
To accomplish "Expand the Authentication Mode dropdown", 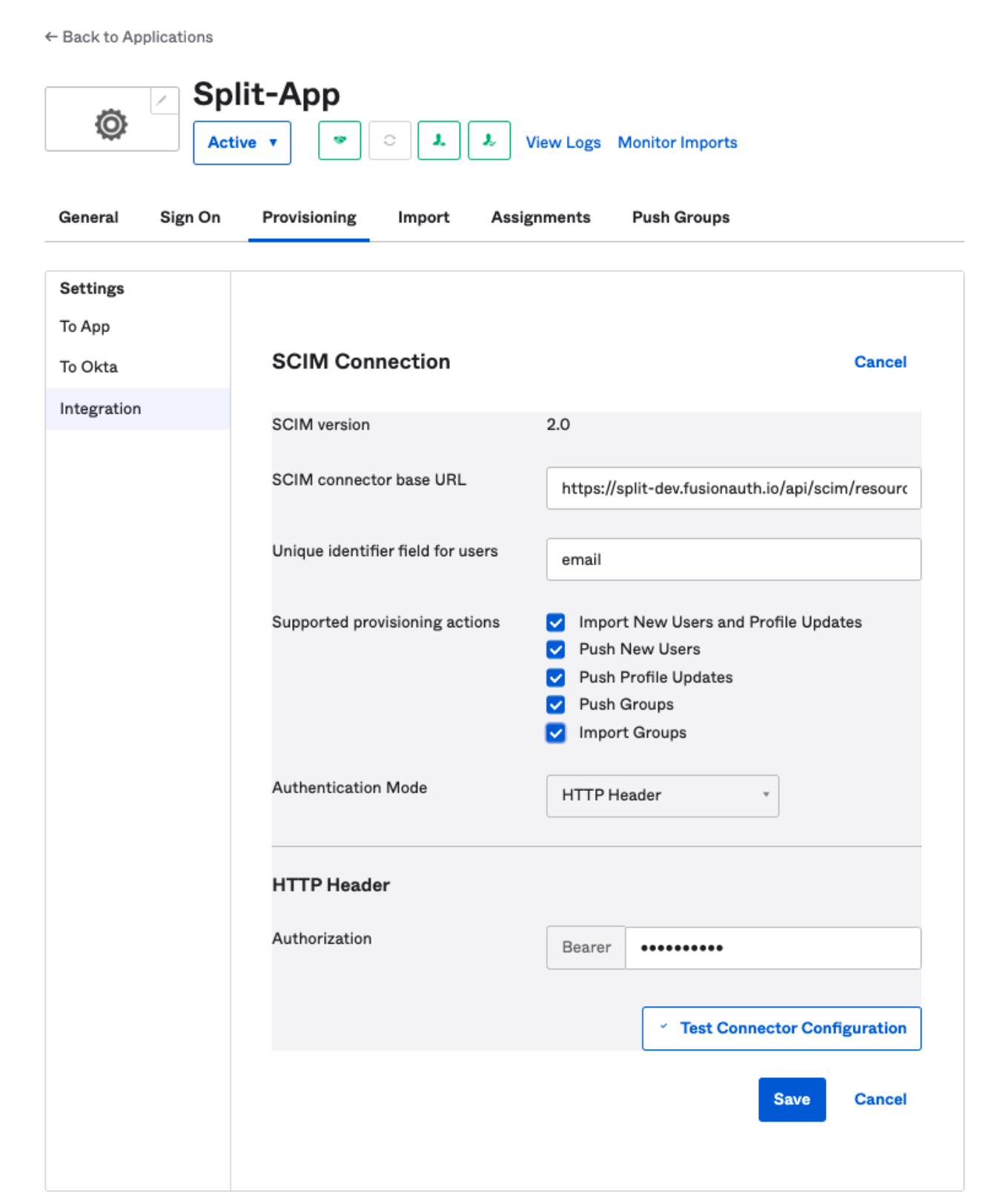I will click(x=662, y=795).
